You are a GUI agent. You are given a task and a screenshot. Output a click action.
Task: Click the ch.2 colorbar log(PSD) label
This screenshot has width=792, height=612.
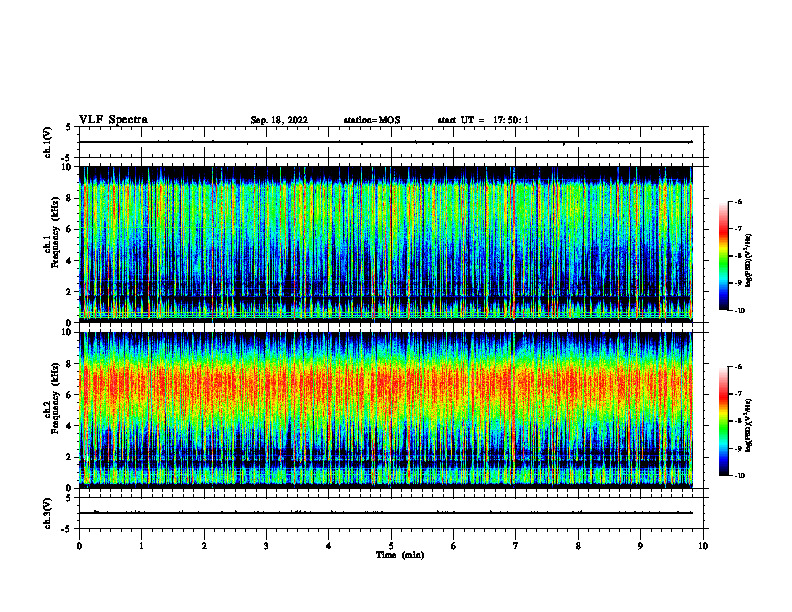tap(749, 425)
